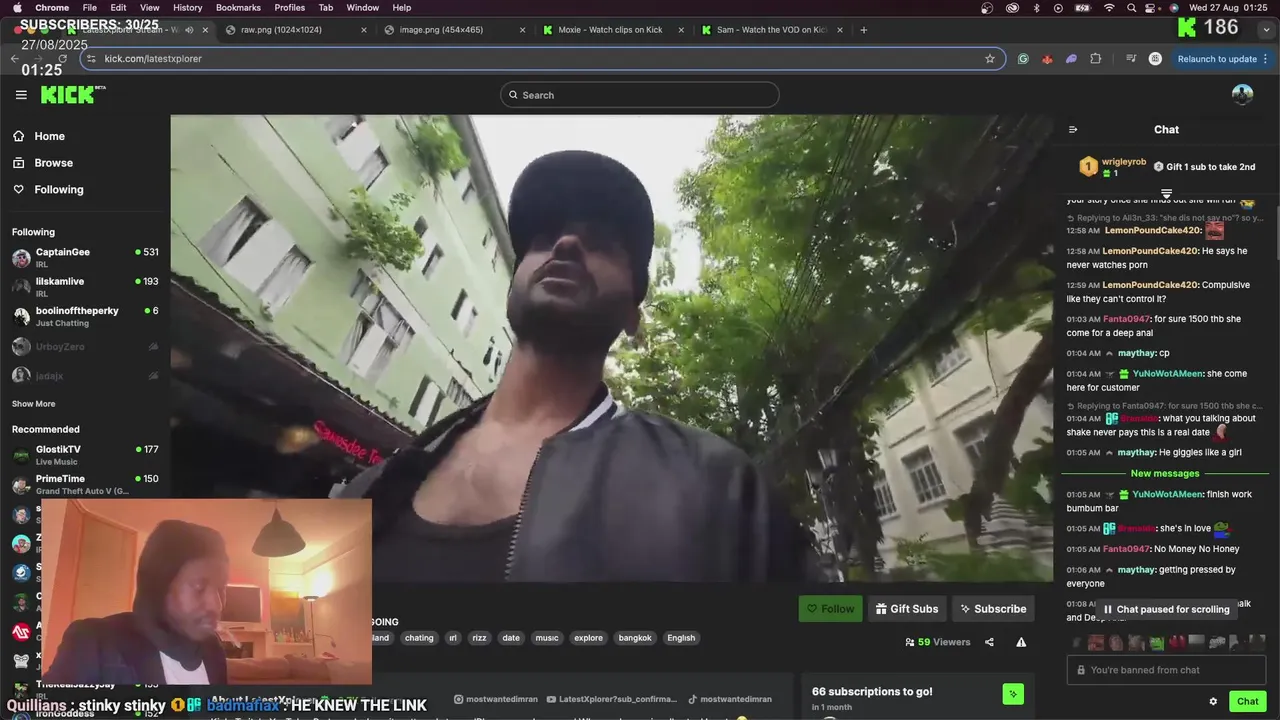The image size is (1280, 720).
Task: Click green Chat send button
Action: pyautogui.click(x=1247, y=701)
